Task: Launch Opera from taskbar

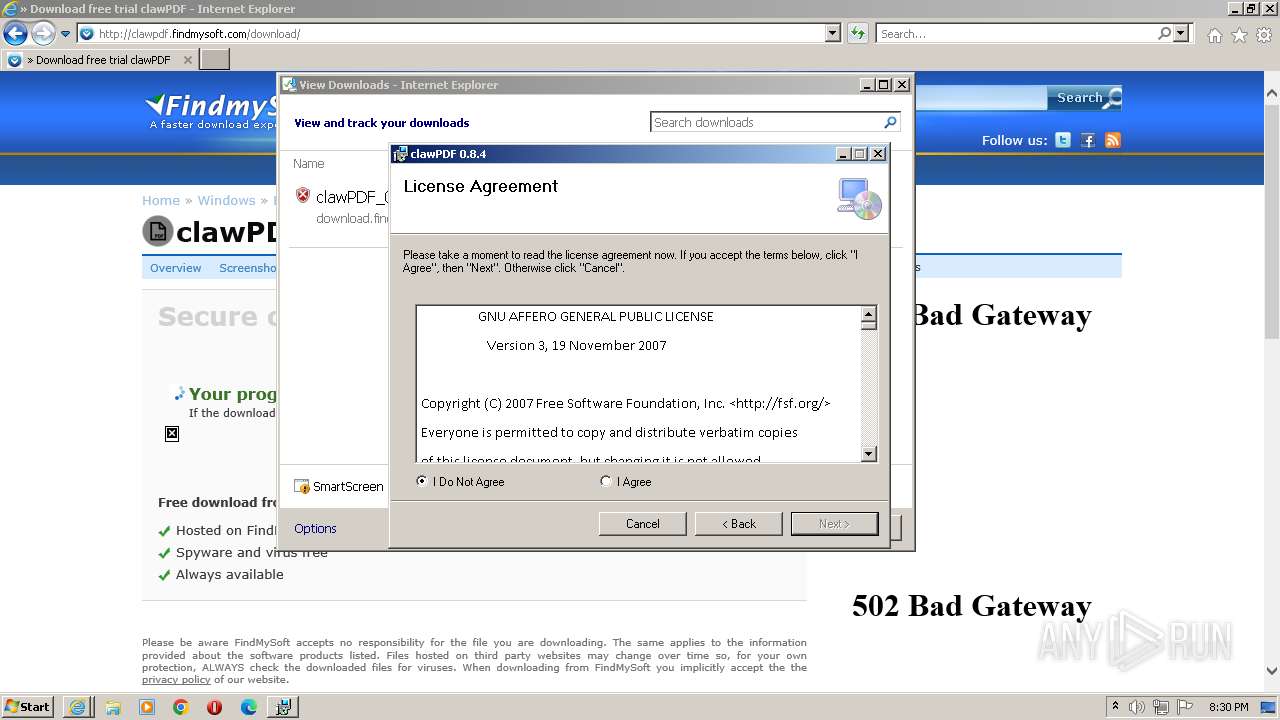Action: [214, 707]
